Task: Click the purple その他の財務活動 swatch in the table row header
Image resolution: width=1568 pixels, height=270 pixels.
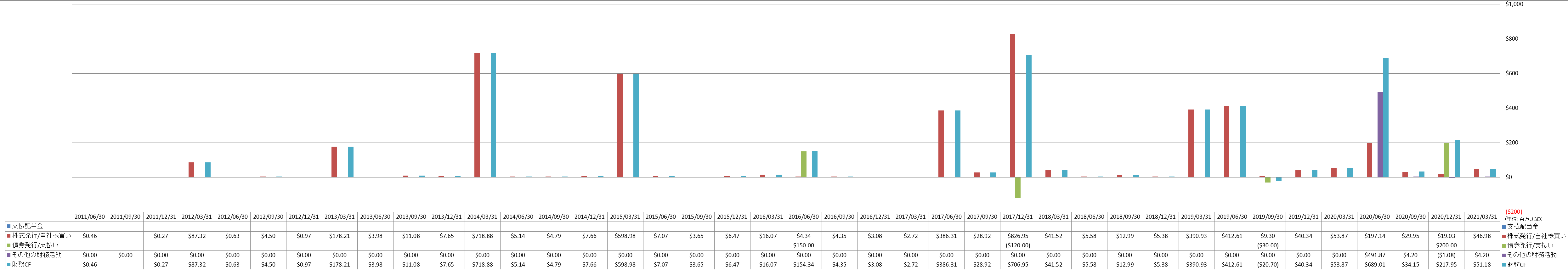Action: tap(8, 256)
